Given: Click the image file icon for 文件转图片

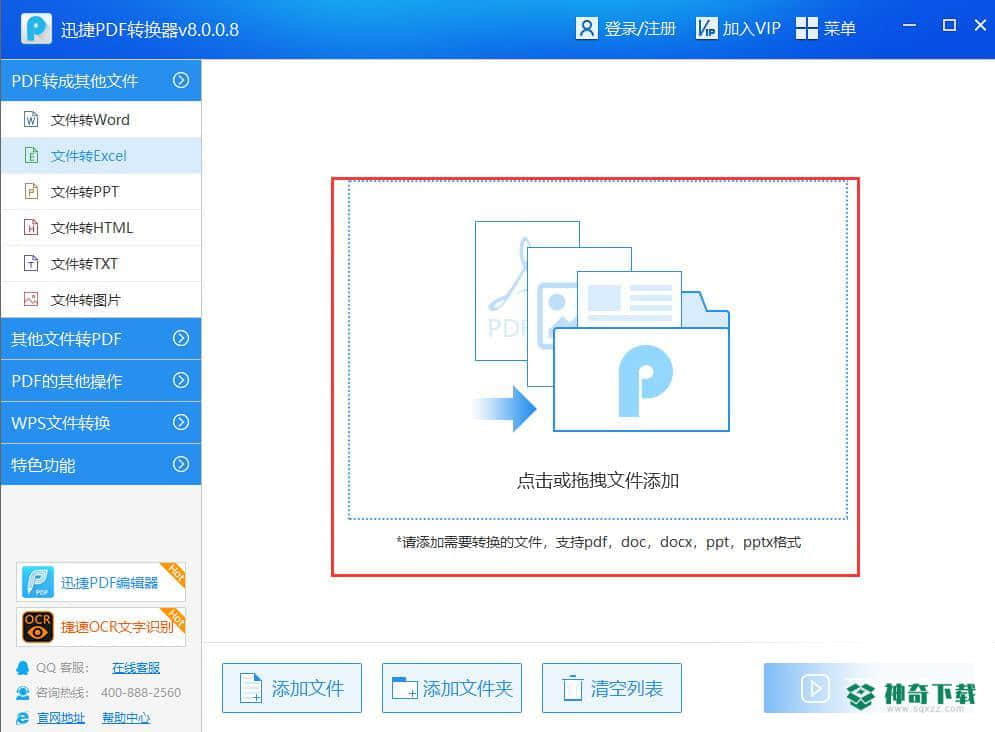Looking at the screenshot, I should click(x=31, y=299).
